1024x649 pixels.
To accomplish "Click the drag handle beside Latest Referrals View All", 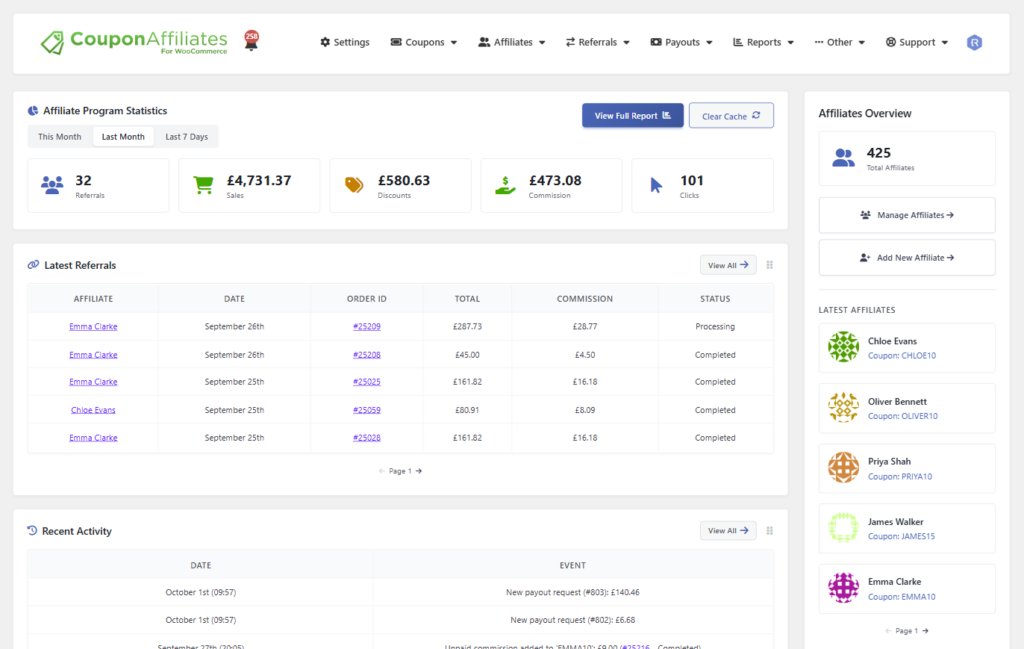I will click(769, 265).
